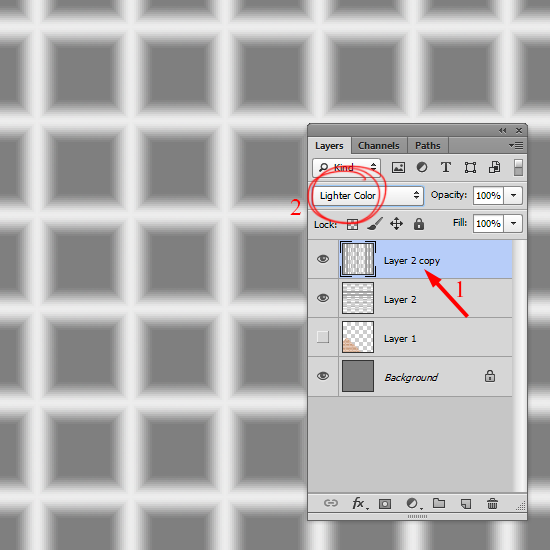This screenshot has width=550, height=550.
Task: Switch to the Paths tab
Action: click(x=428, y=146)
